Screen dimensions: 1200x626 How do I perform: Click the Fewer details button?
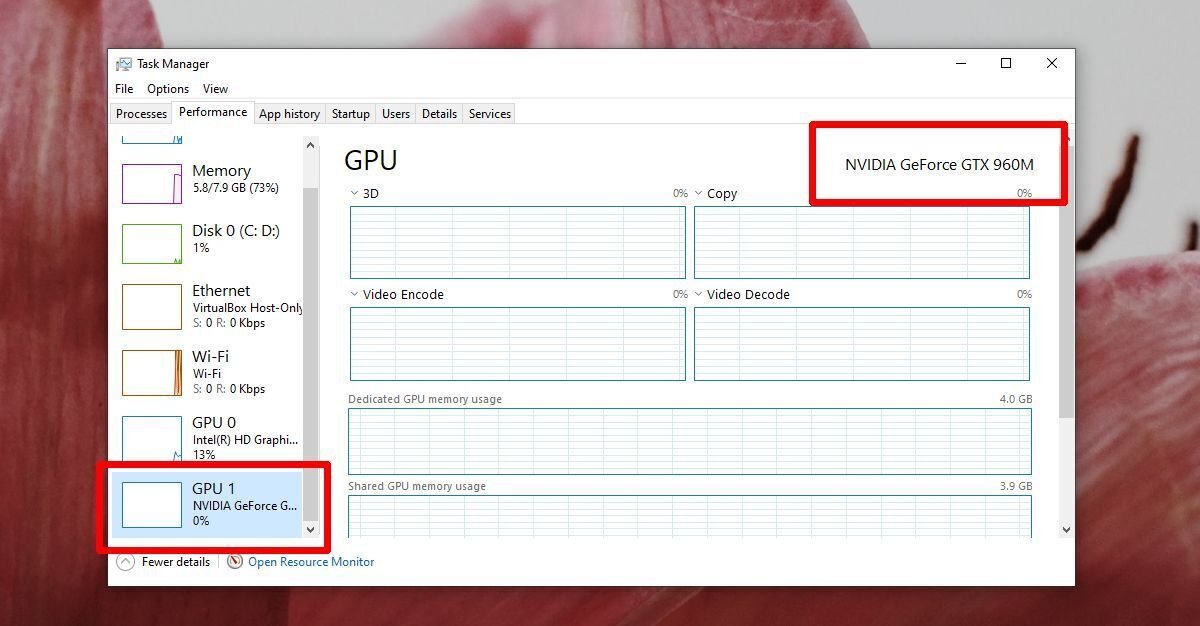(164, 562)
